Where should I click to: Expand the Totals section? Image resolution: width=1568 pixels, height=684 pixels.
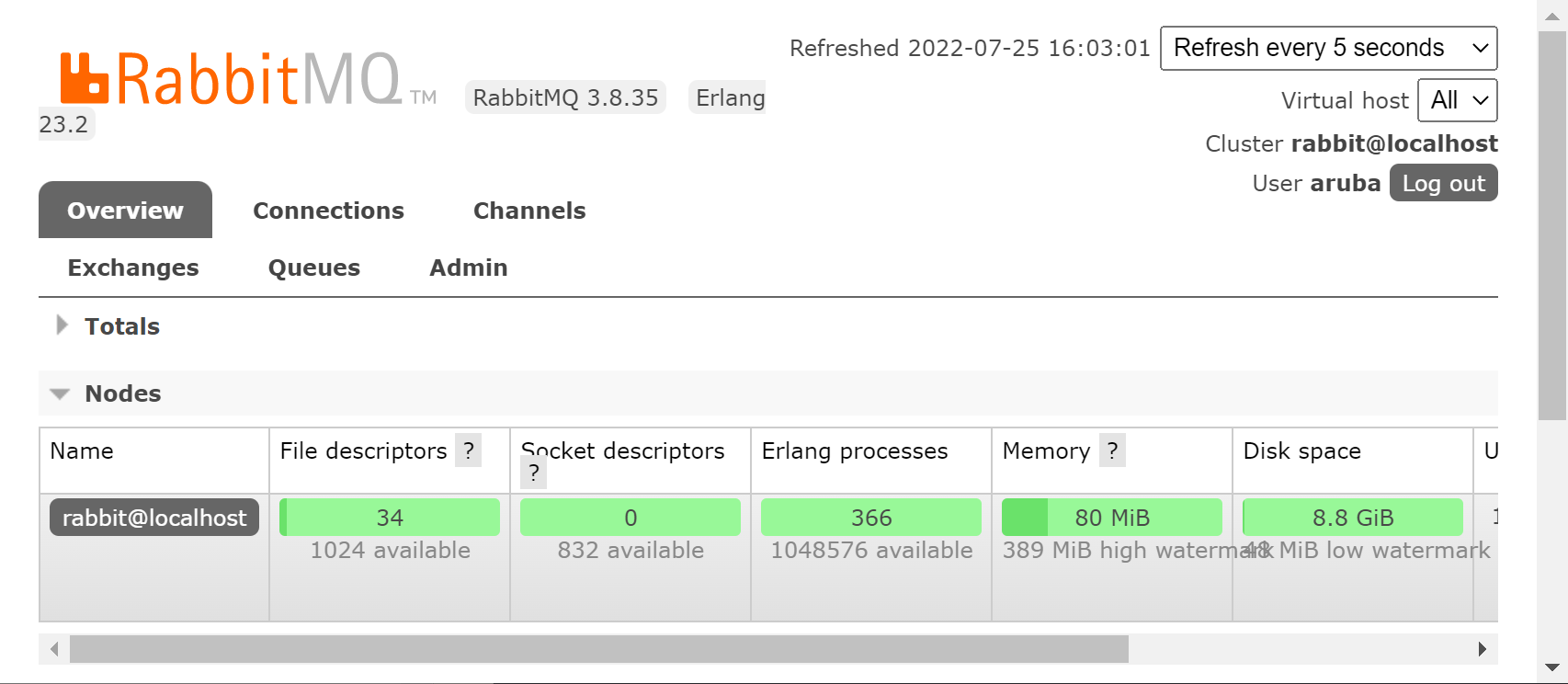pos(121,326)
